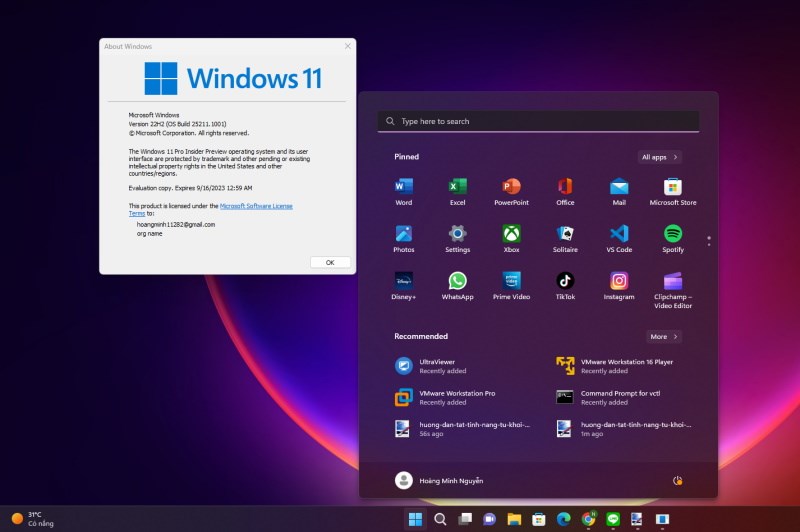Open Google Chrome on the taskbar
The image size is (800, 532).
click(x=588, y=519)
